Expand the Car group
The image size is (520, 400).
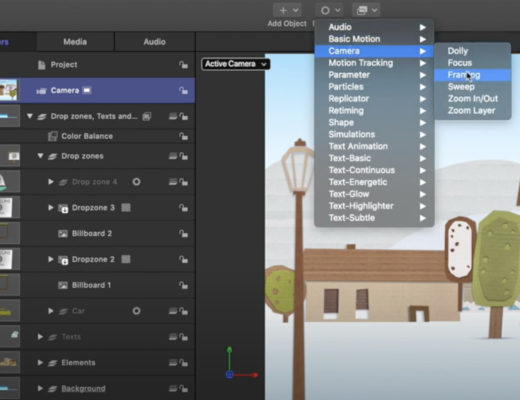tap(51, 311)
